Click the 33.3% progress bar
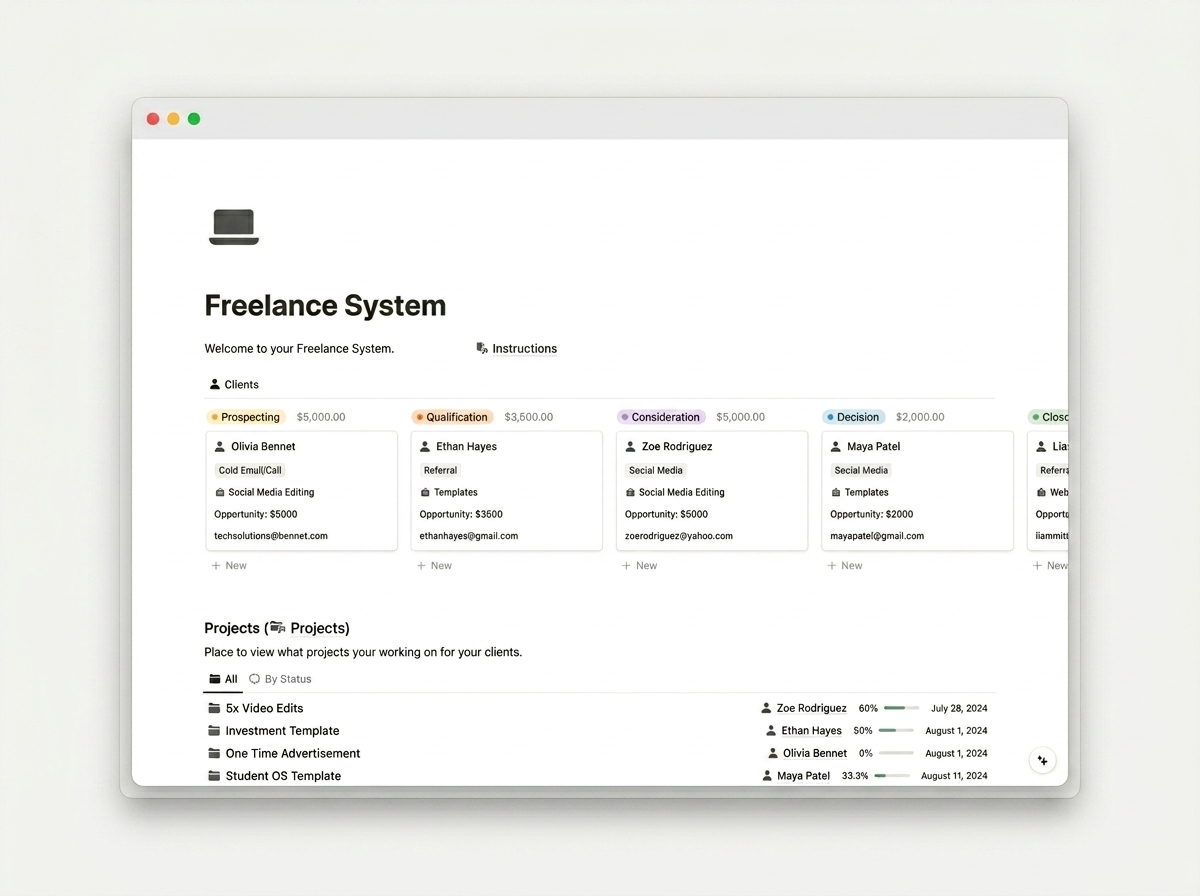1200x896 pixels. [892, 776]
